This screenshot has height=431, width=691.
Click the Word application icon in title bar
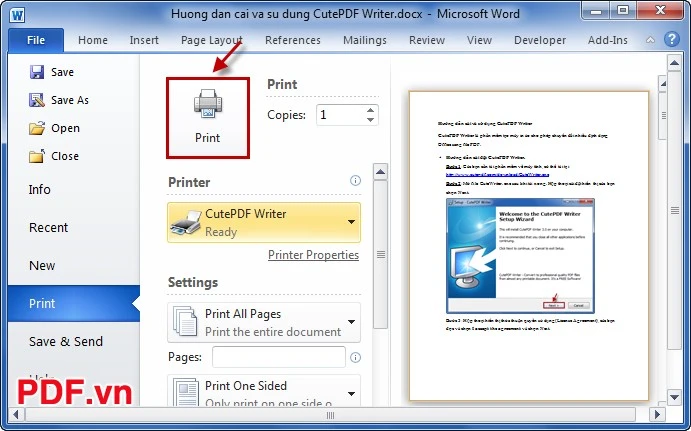click(x=17, y=15)
